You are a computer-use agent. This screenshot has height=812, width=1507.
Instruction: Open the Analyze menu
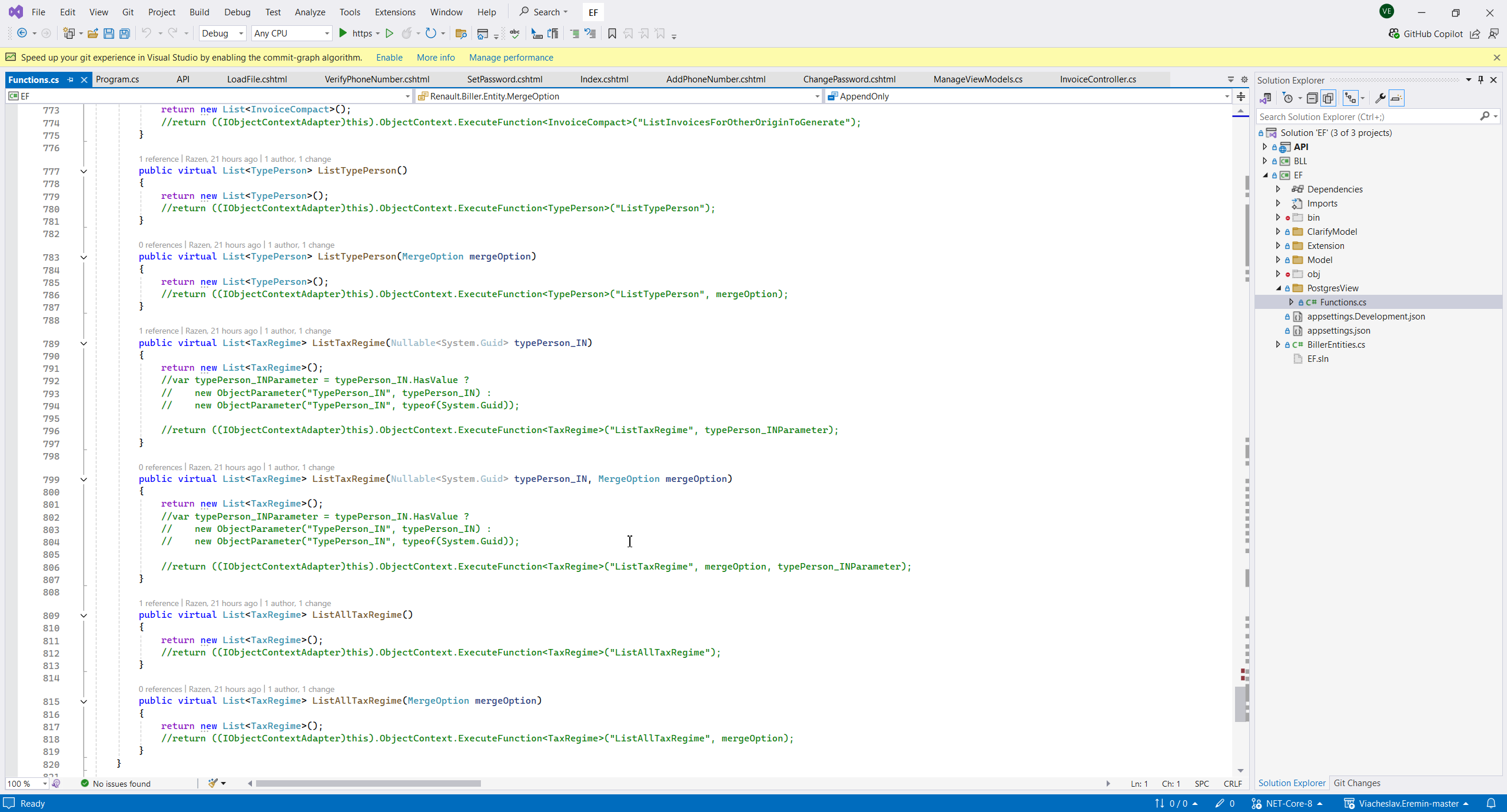click(310, 12)
